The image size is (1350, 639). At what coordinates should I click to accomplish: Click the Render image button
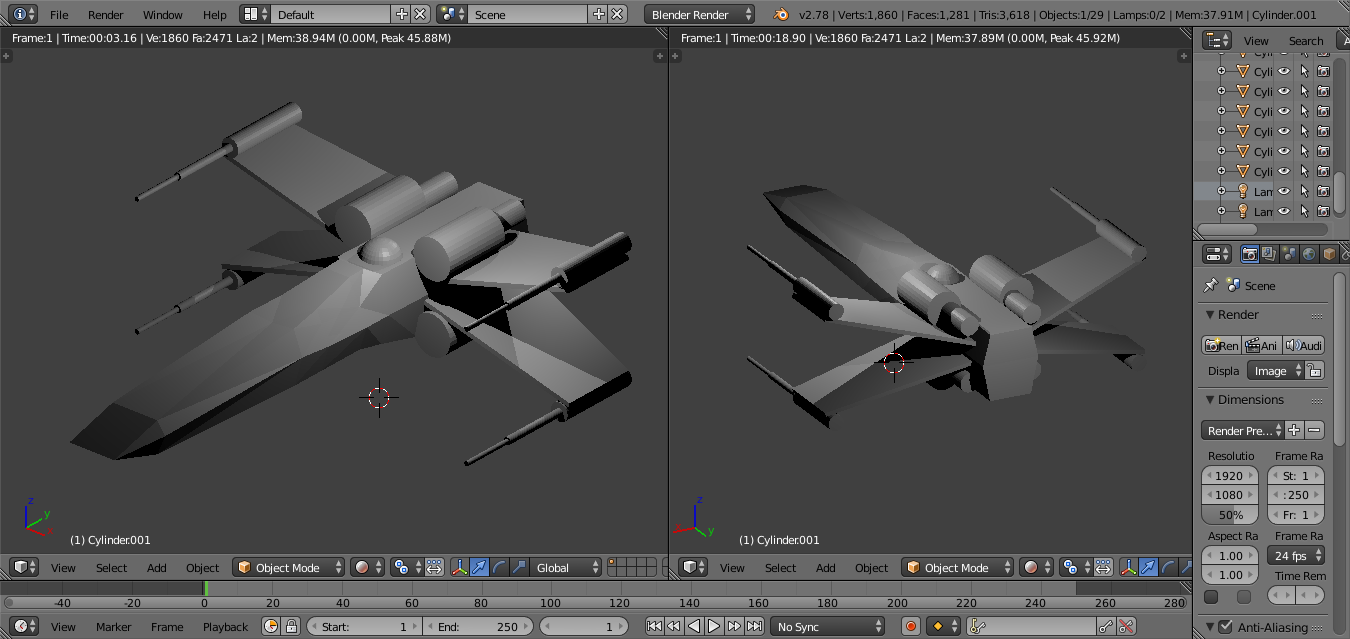[x=1221, y=345]
